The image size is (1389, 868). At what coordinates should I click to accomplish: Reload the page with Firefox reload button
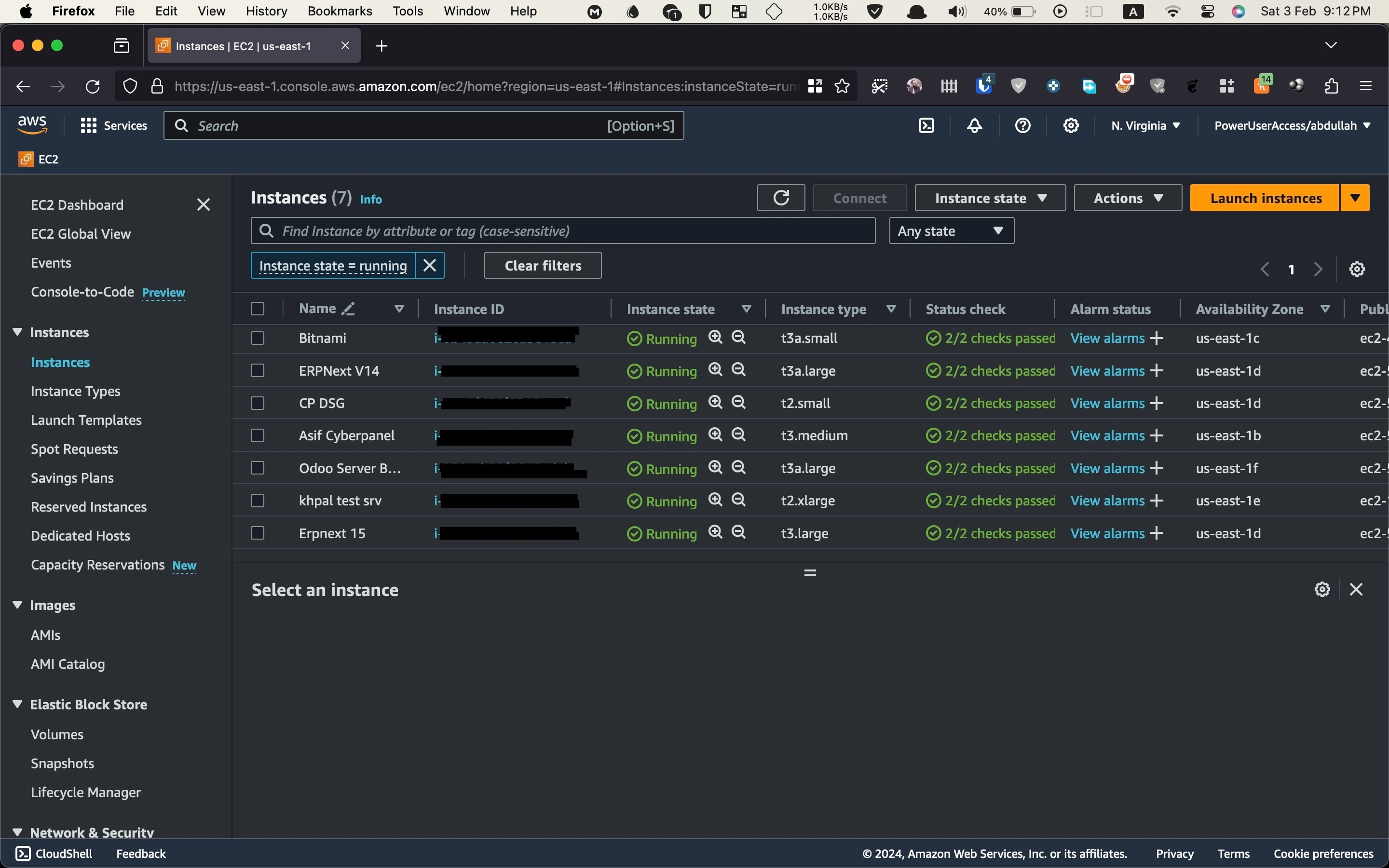click(x=93, y=86)
